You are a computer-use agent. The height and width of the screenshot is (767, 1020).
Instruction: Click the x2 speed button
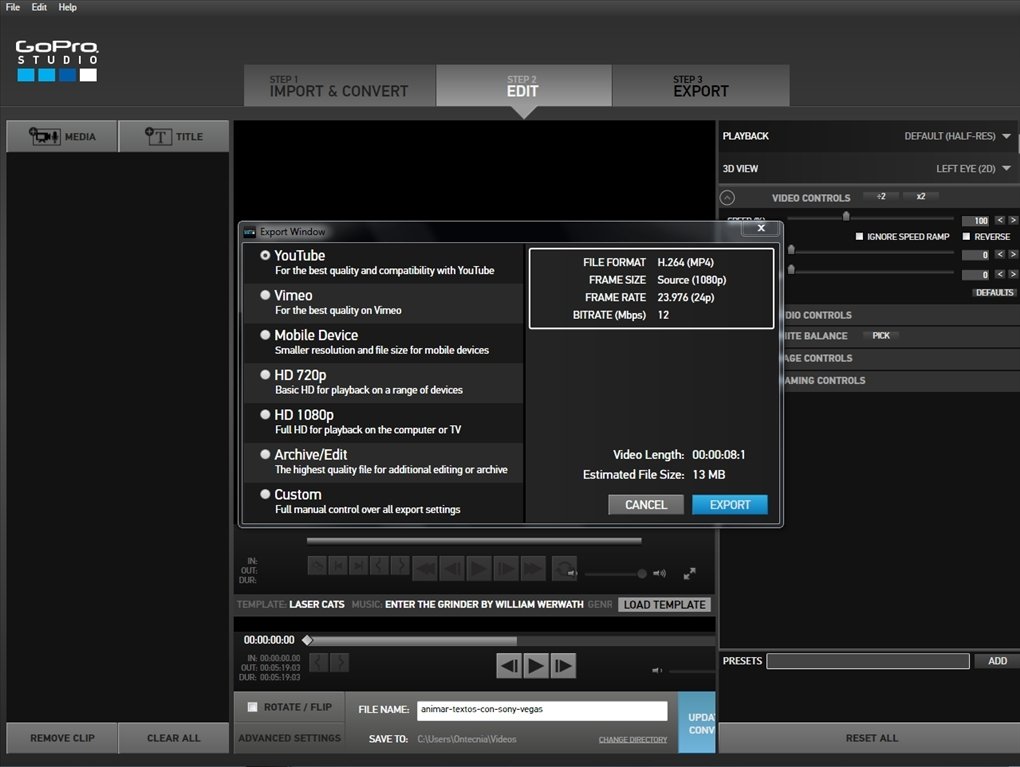click(x=920, y=196)
